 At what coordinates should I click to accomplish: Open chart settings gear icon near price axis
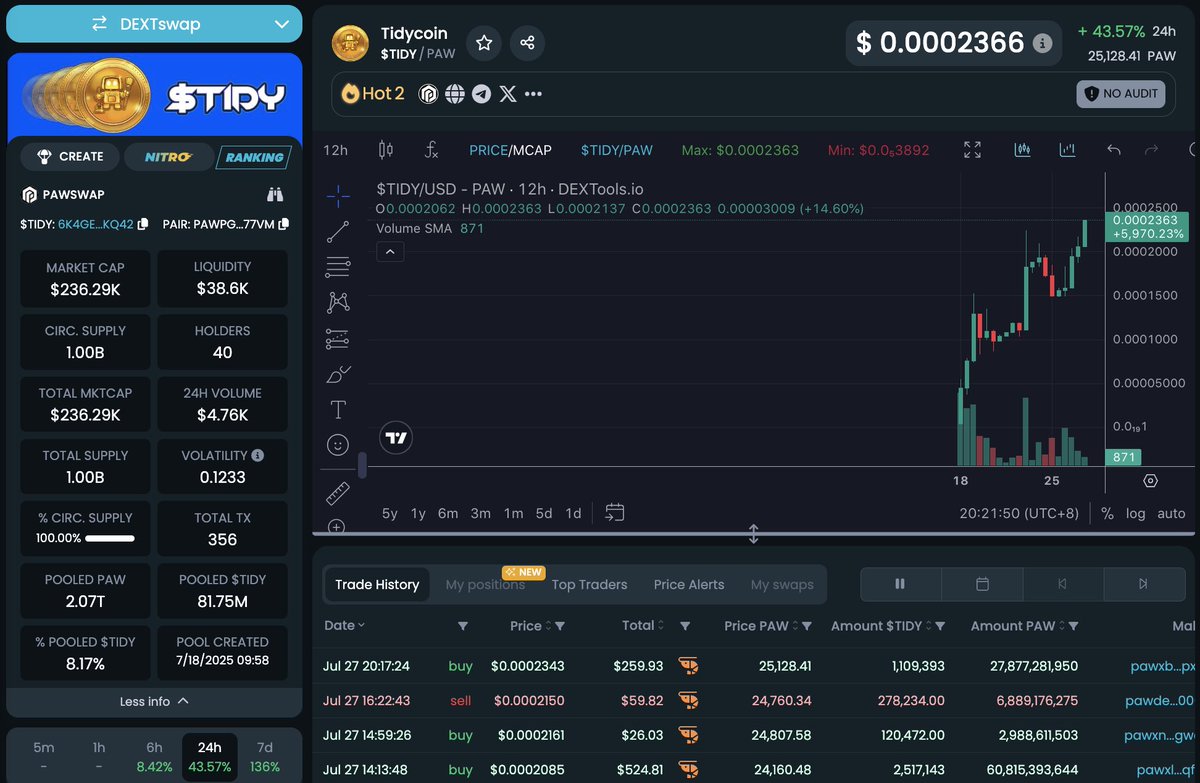pos(1150,481)
